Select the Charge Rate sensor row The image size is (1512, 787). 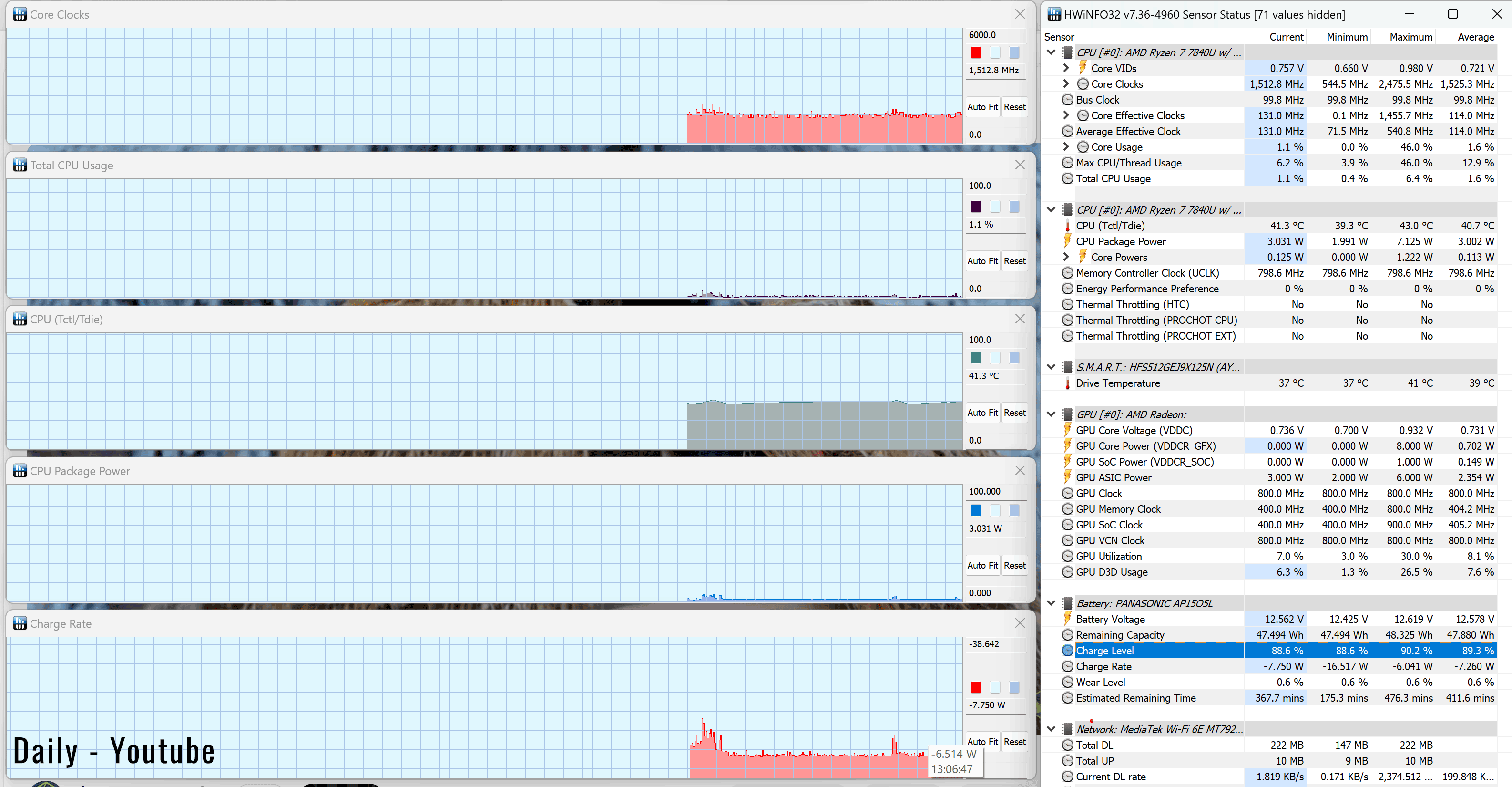pyautogui.click(x=1278, y=666)
